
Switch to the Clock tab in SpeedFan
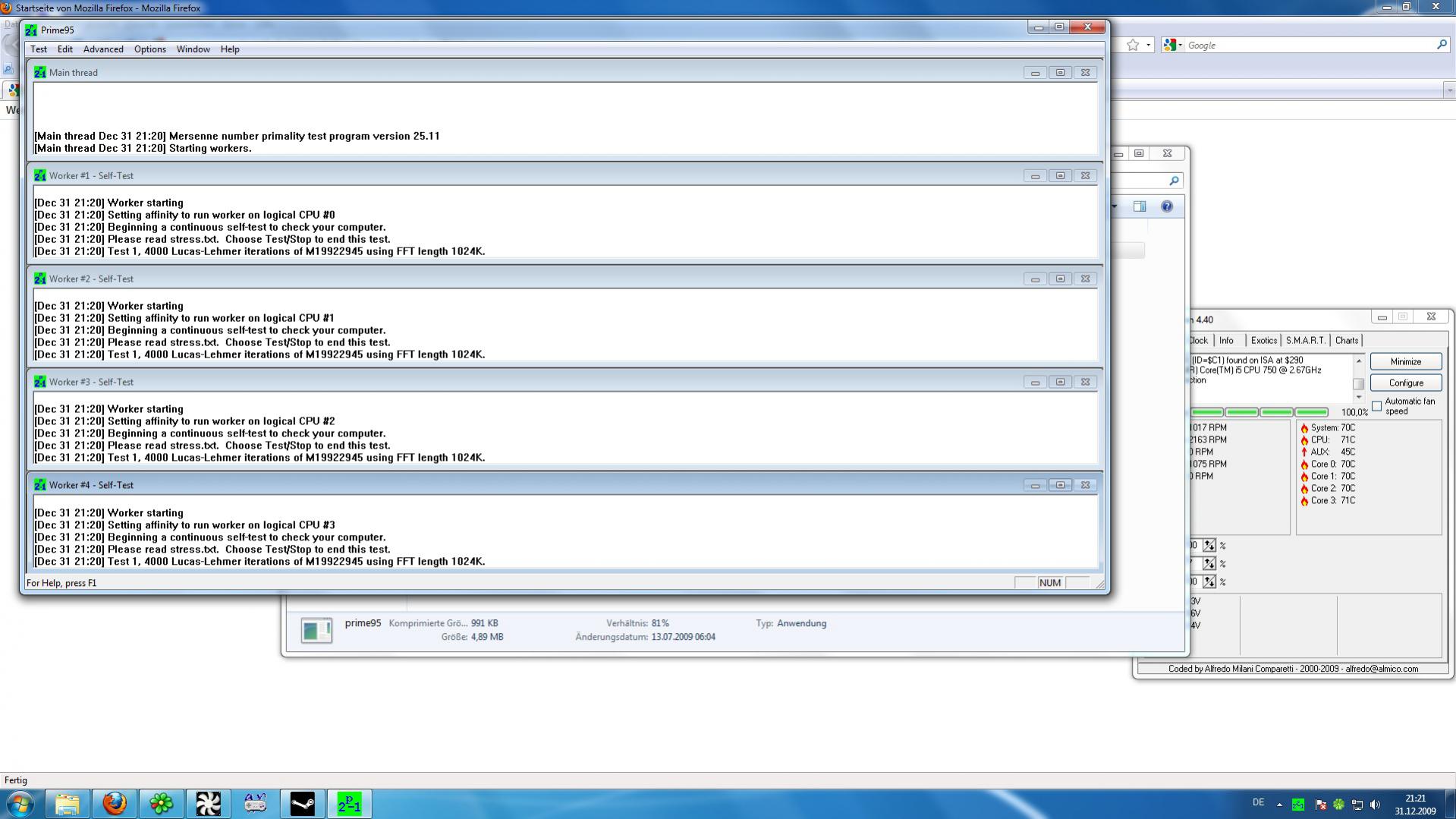(1198, 341)
